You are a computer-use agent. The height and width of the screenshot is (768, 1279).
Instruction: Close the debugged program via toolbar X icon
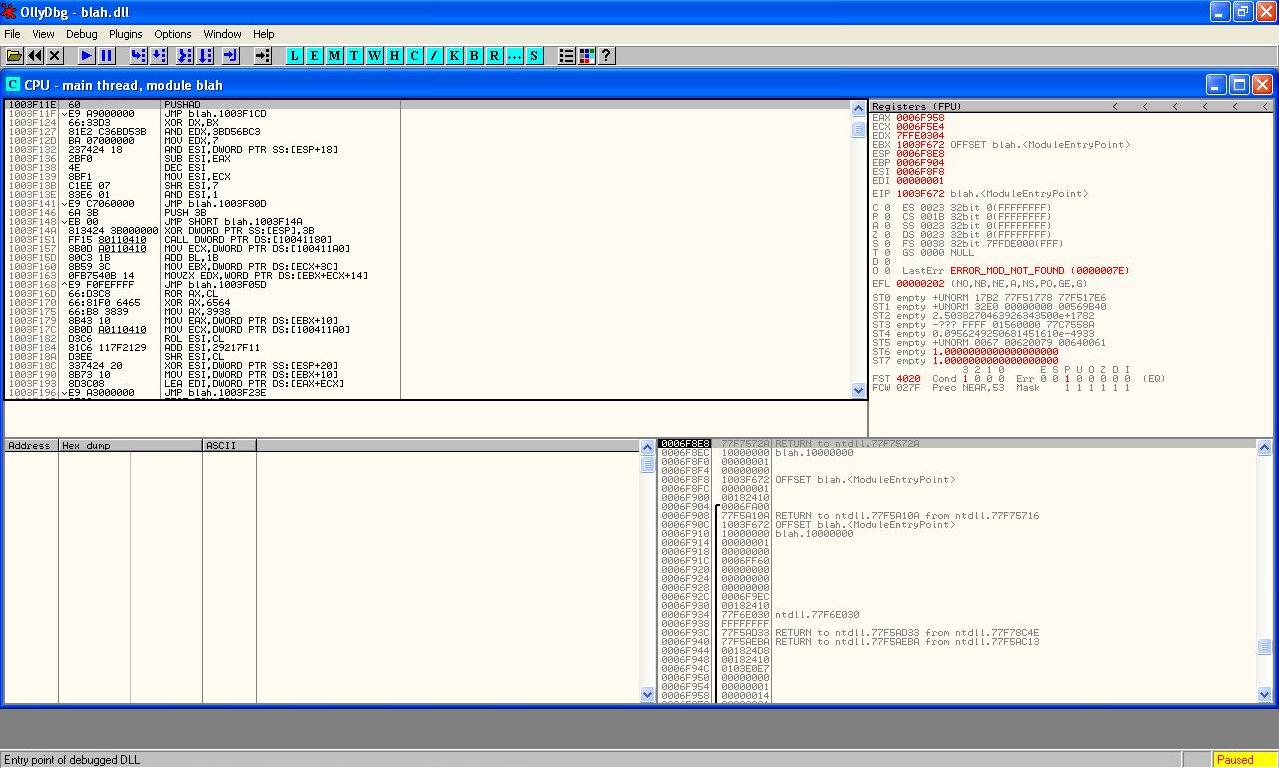[x=55, y=56]
